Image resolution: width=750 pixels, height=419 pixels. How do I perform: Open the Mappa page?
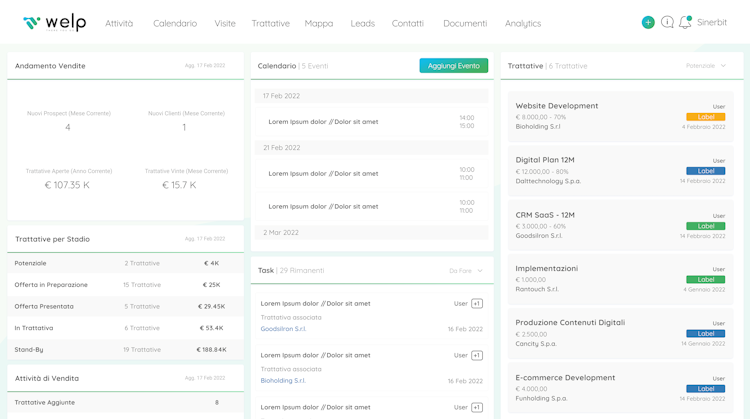pyautogui.click(x=319, y=23)
